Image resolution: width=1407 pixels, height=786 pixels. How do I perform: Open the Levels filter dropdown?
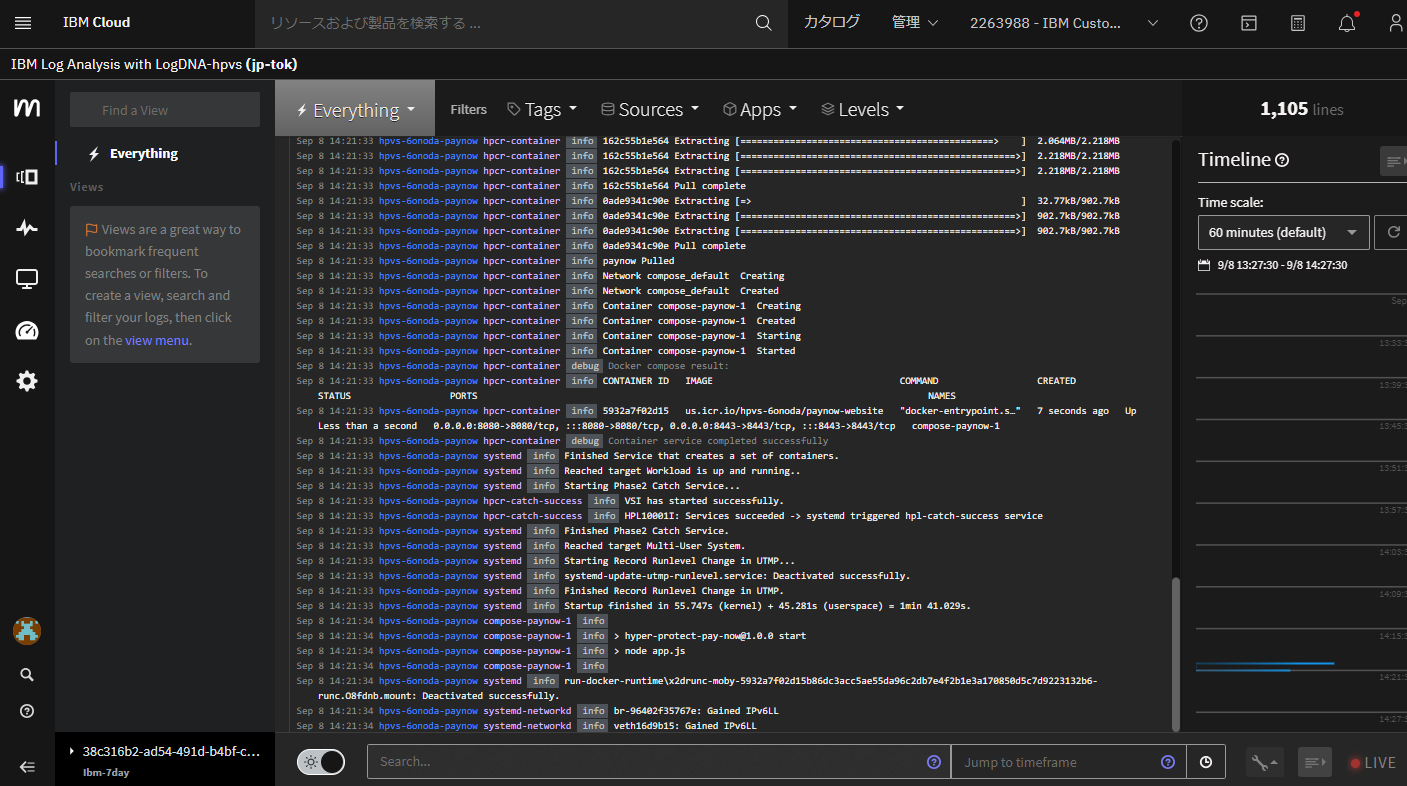click(862, 109)
